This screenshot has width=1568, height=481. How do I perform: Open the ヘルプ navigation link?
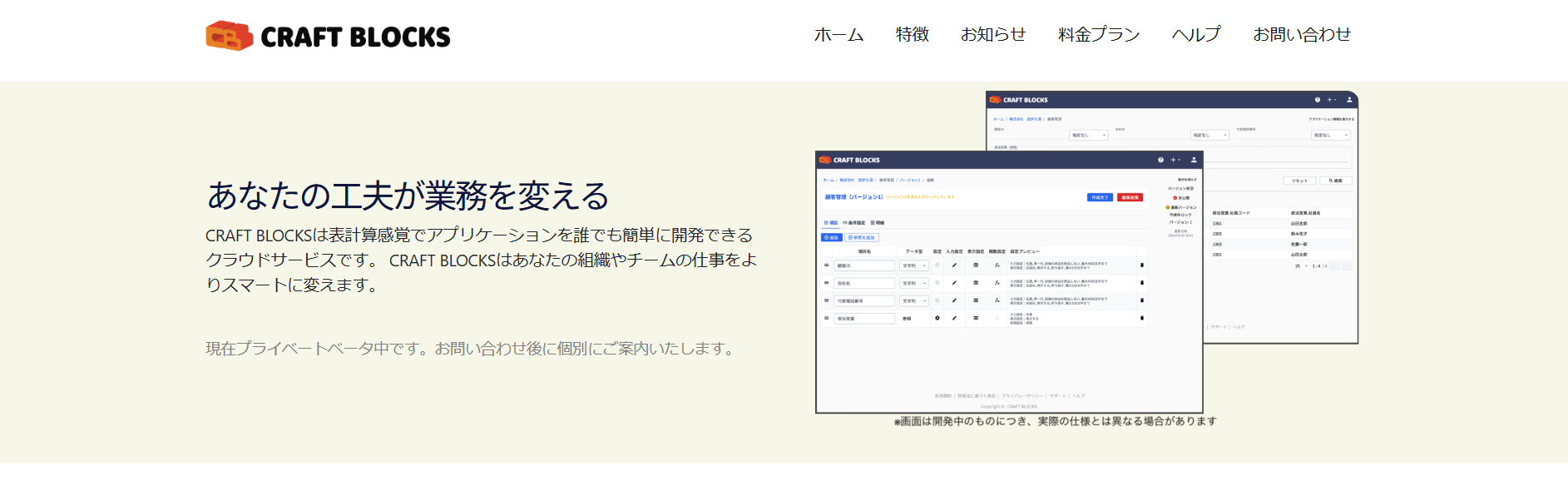pos(1196,34)
